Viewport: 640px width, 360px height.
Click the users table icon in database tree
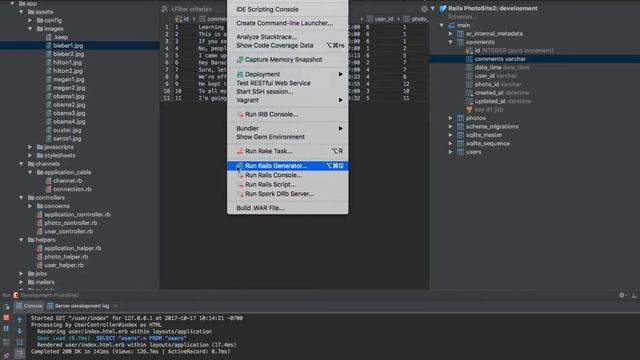[x=460, y=152]
